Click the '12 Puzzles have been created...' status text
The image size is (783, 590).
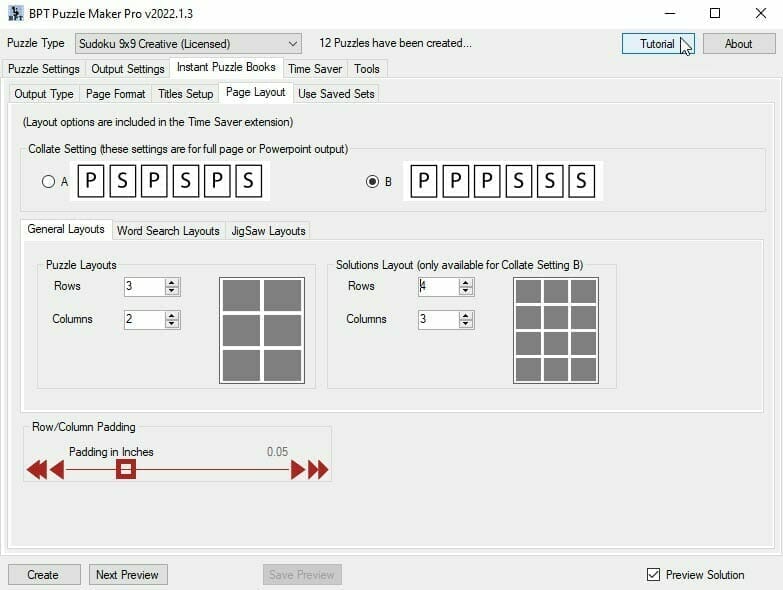[x=395, y=43]
